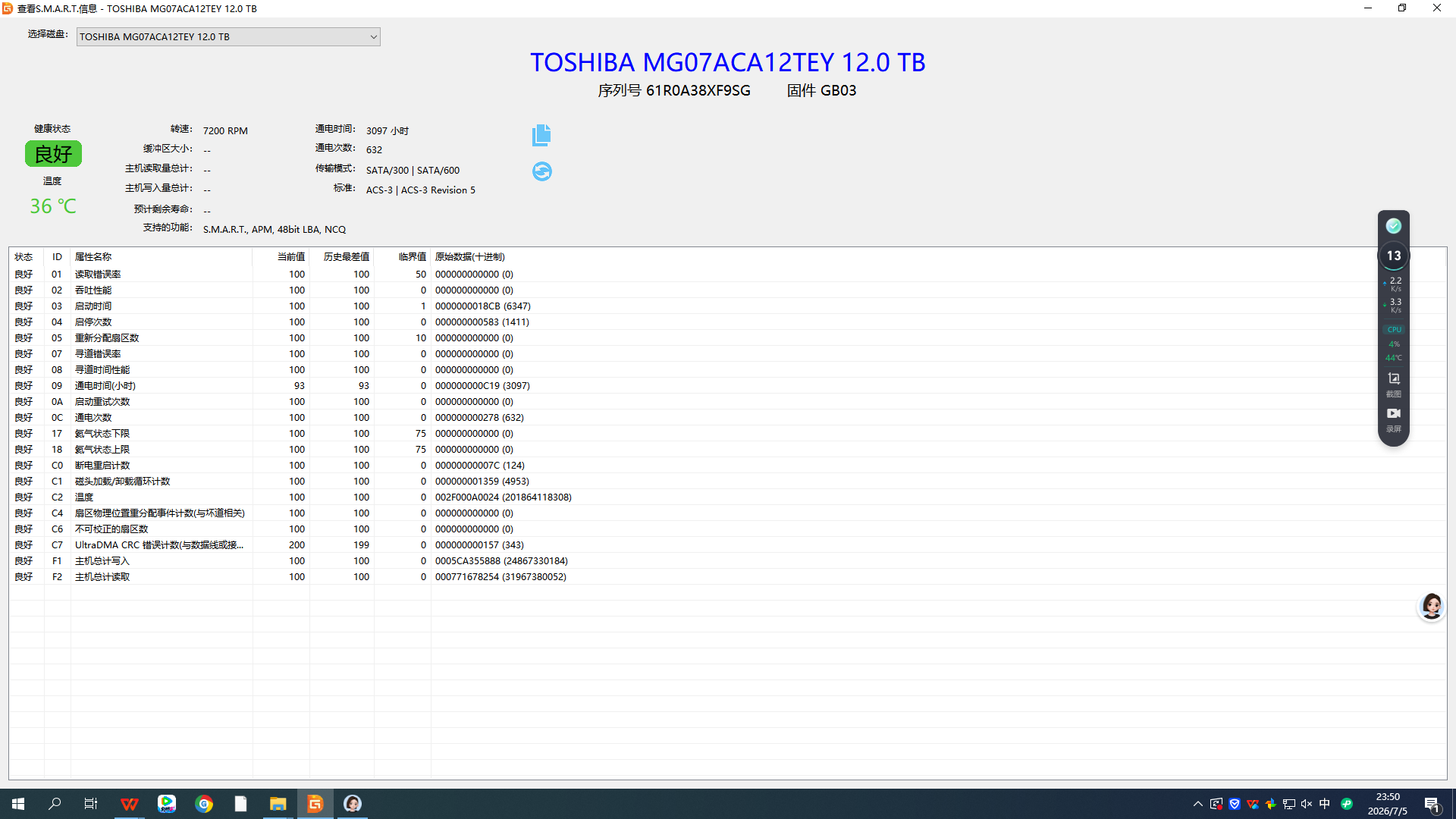Click the floating assistant avatar on right edge

point(1432,606)
